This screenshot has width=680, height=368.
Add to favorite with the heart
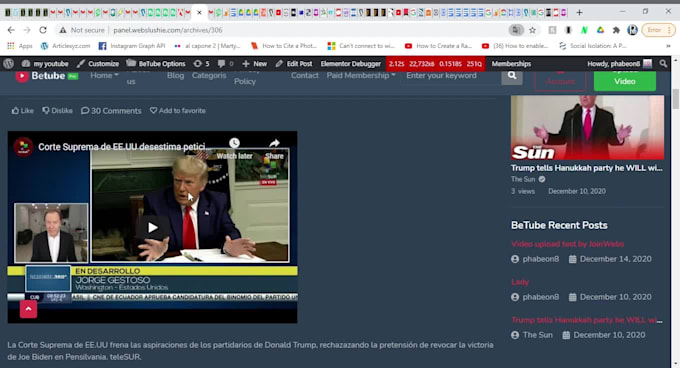(x=178, y=111)
